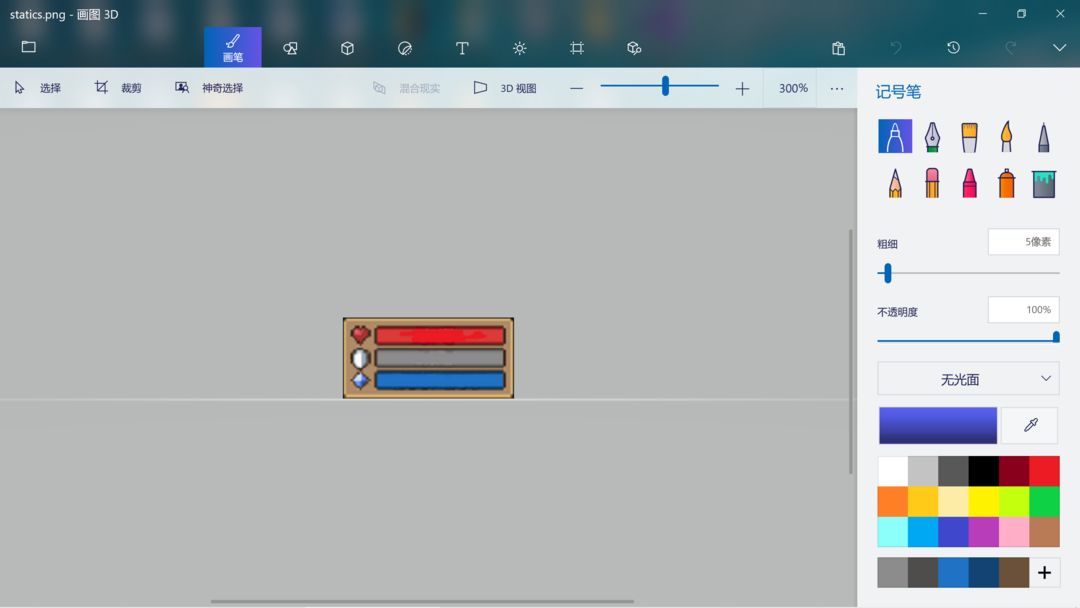This screenshot has width=1080, height=608.
Task: Open the 2D shapes tab
Action: (x=290, y=48)
